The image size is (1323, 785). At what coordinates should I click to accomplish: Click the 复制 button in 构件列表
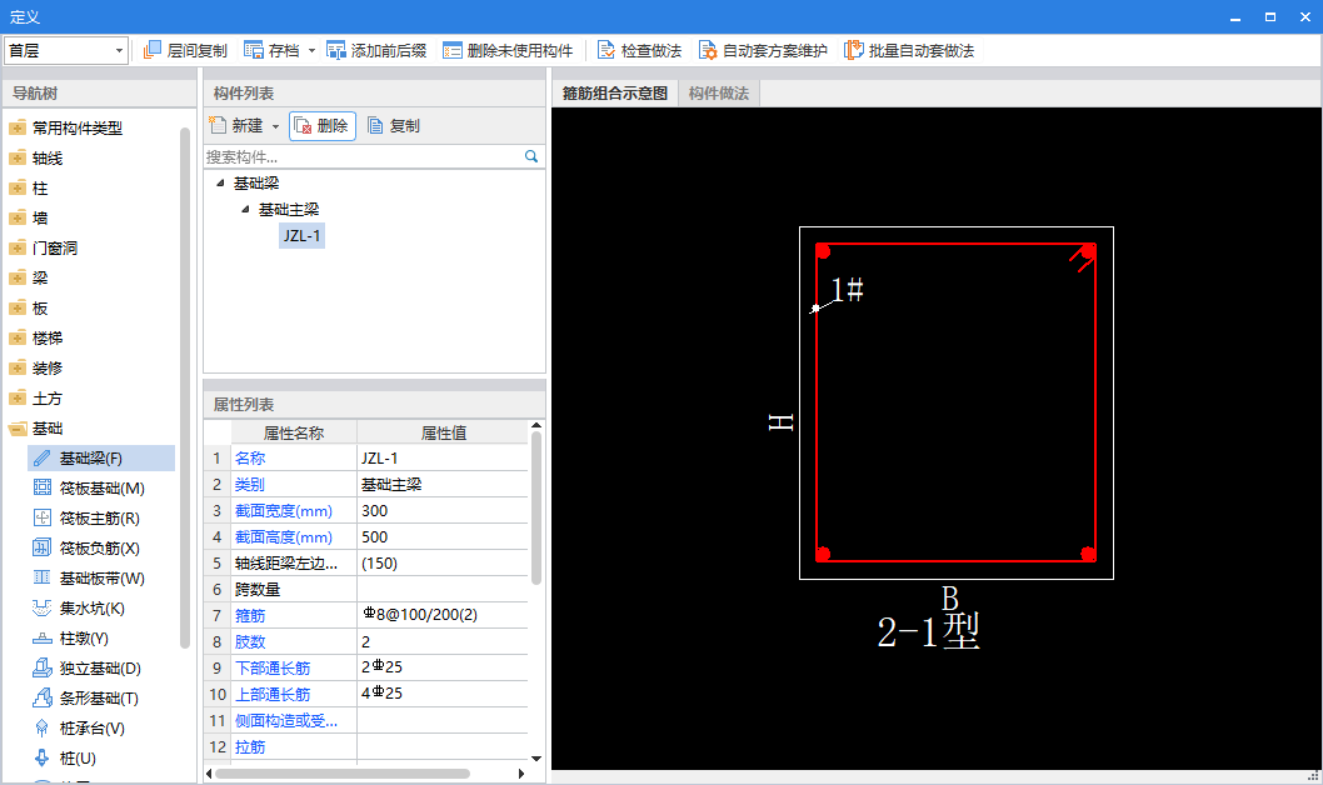[x=394, y=126]
